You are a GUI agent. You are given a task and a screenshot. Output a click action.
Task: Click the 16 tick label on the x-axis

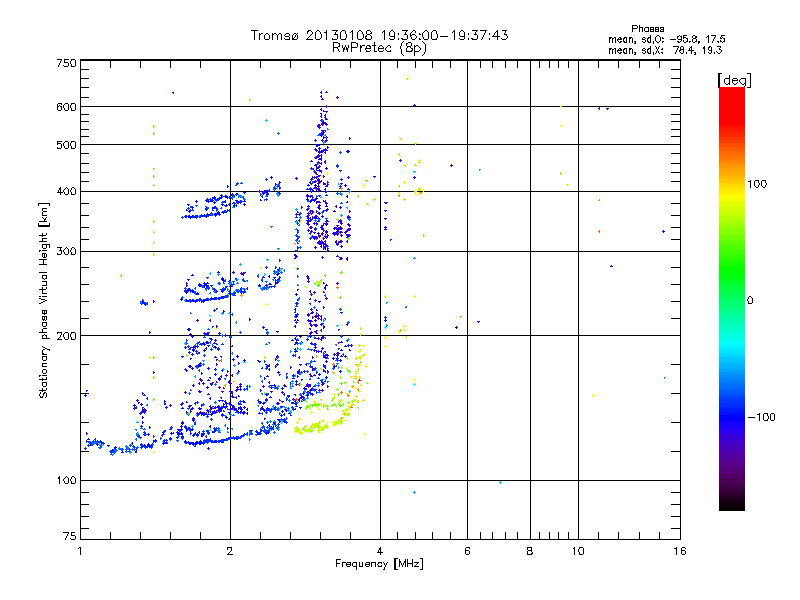[679, 551]
